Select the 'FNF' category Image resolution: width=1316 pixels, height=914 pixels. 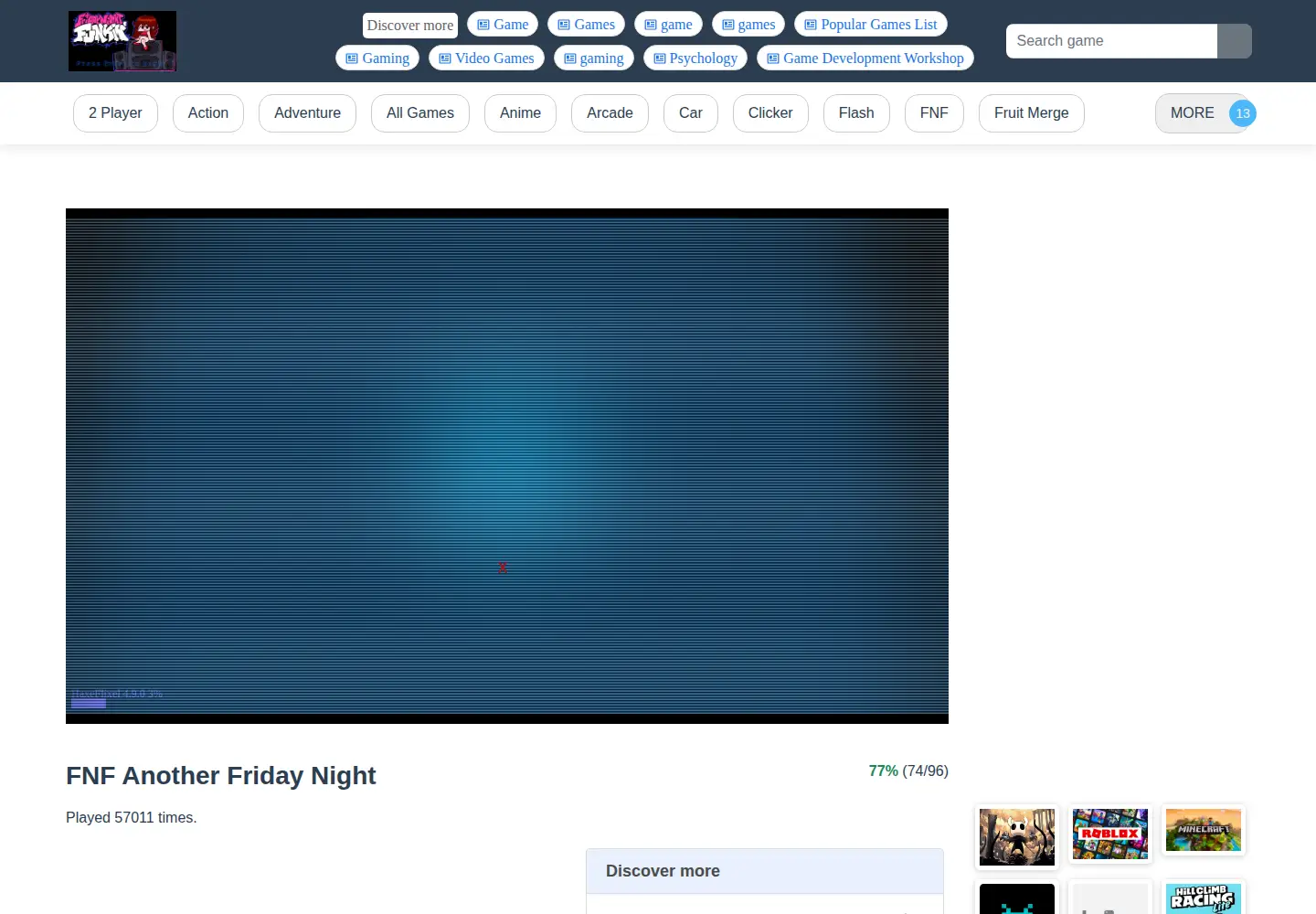tap(934, 113)
